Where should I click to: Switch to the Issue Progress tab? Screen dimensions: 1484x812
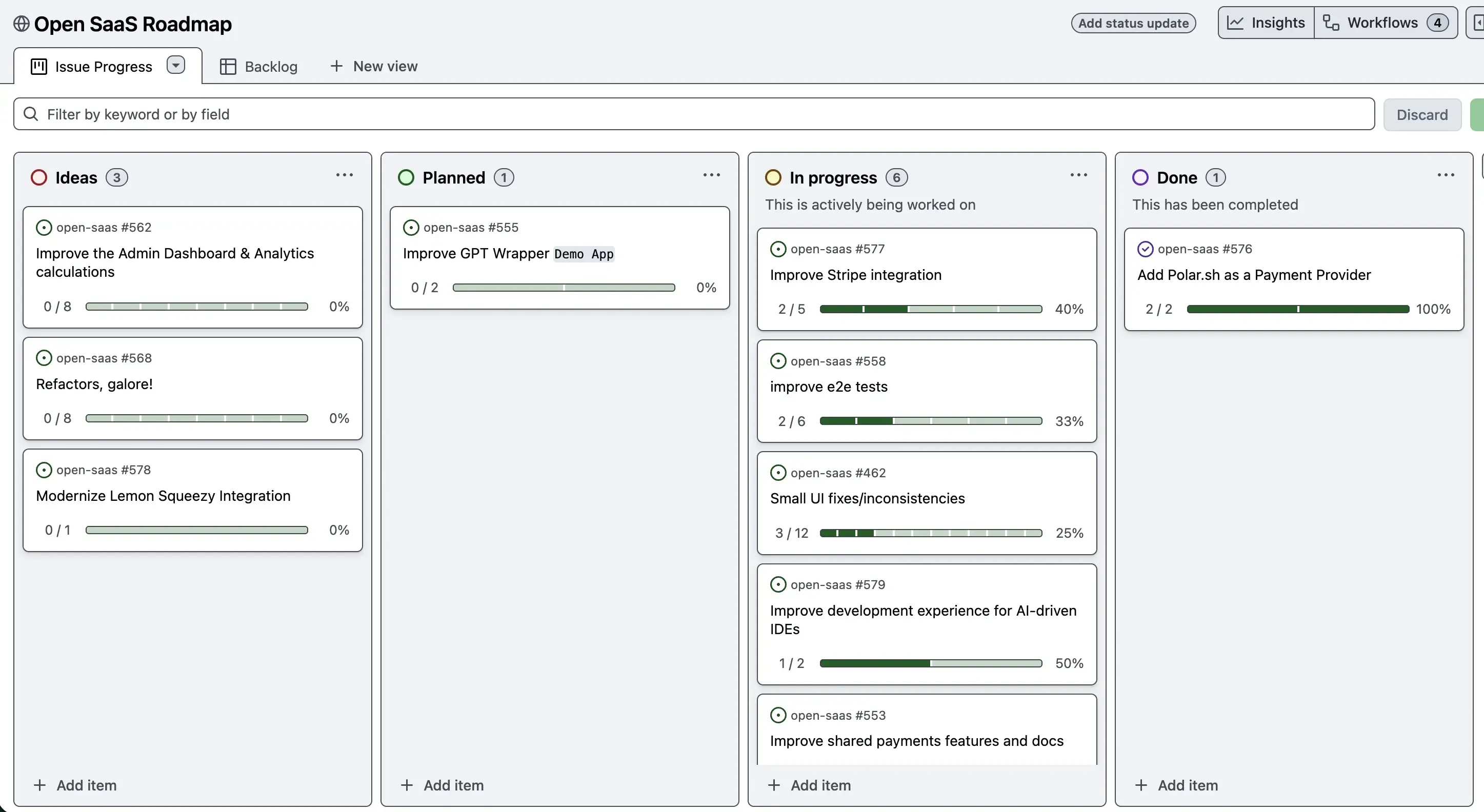tap(104, 66)
